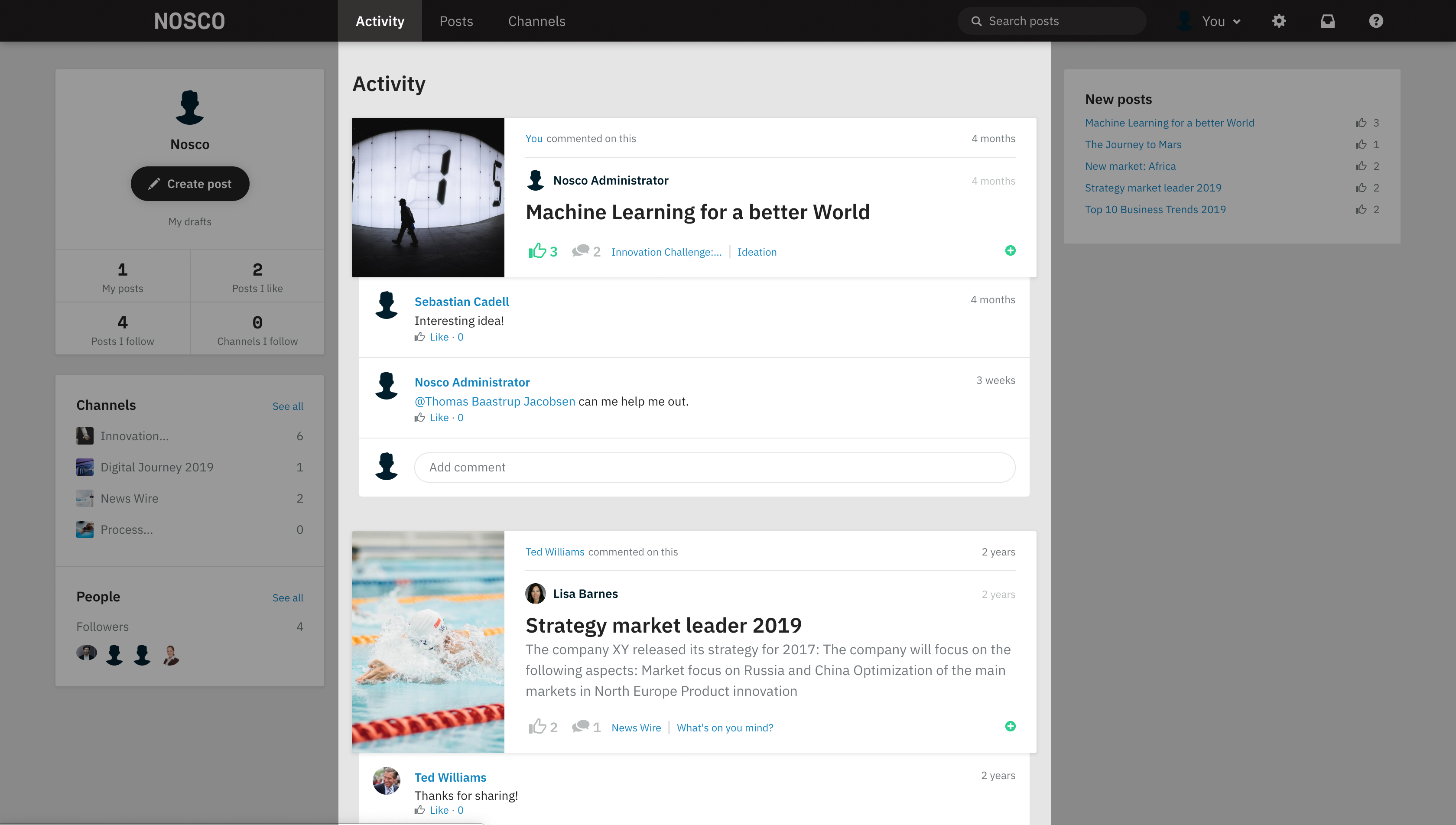
Task: Open Posts I follow tile
Action: point(122,329)
